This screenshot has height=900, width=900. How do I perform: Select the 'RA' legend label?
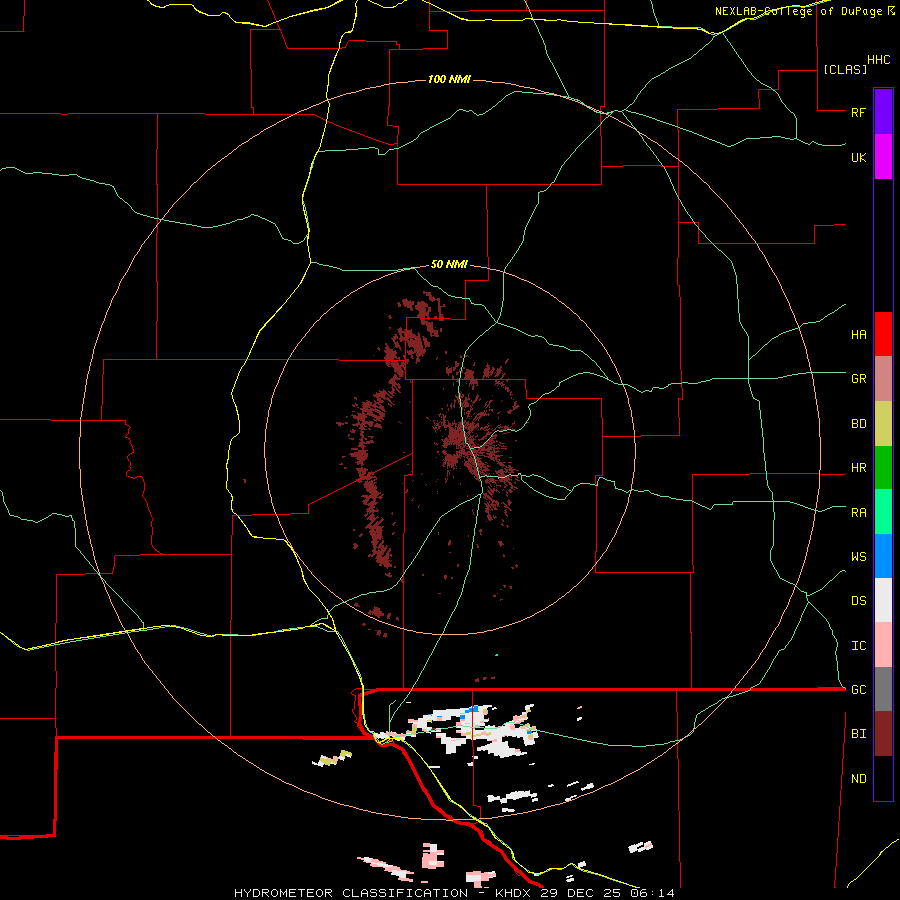point(858,513)
